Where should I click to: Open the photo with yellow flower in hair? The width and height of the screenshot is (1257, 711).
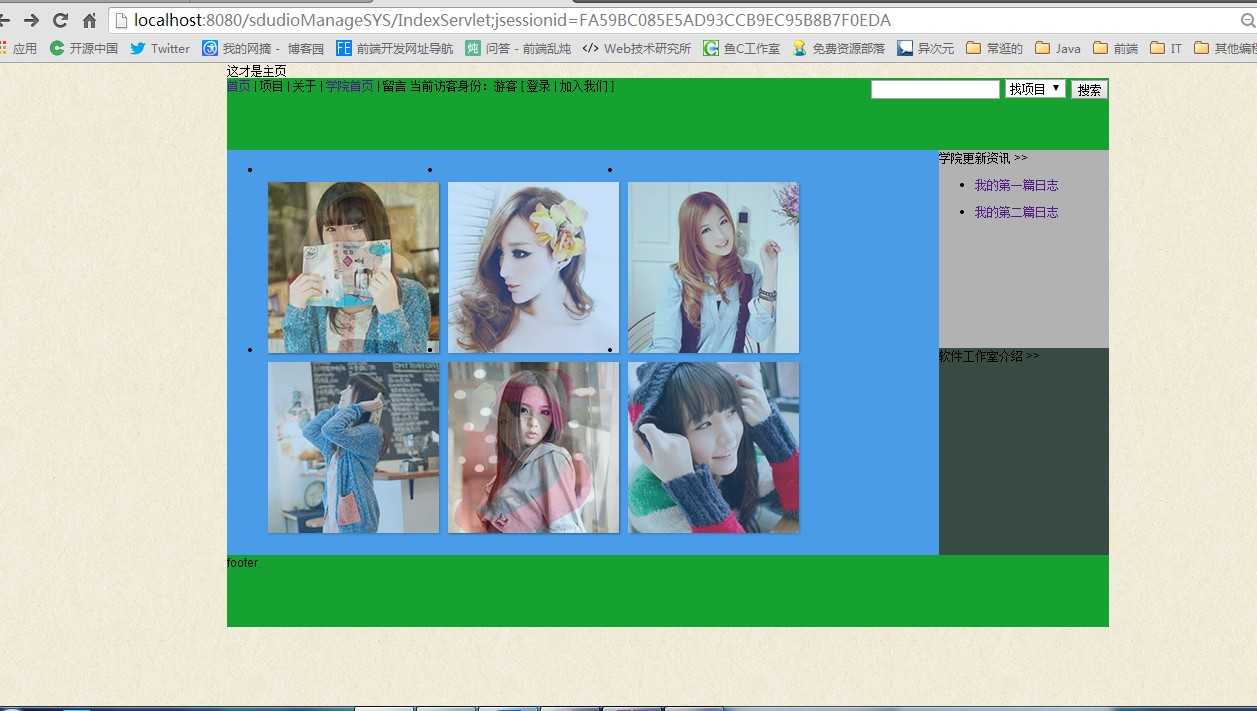533,267
